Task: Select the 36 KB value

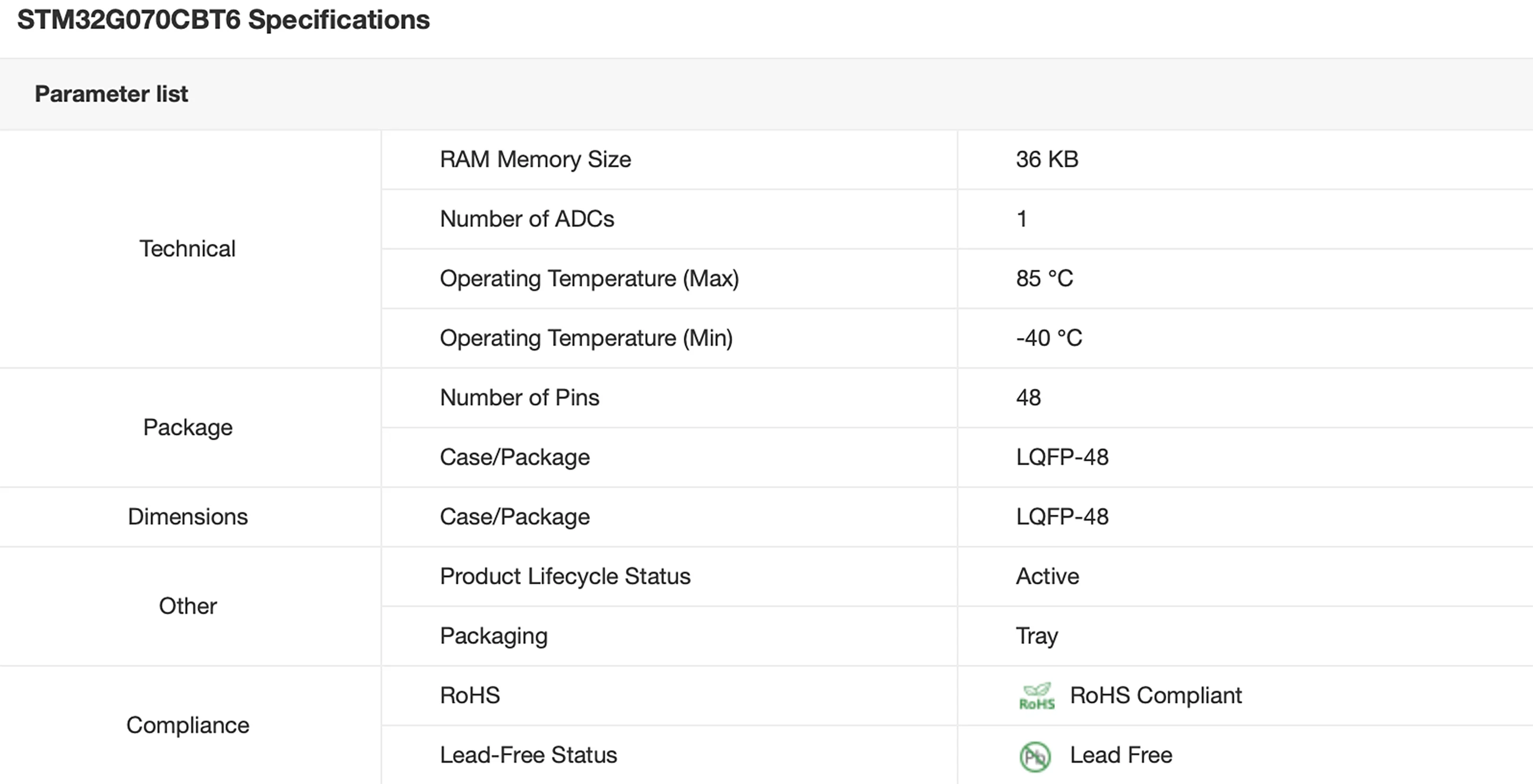Action: point(1047,160)
